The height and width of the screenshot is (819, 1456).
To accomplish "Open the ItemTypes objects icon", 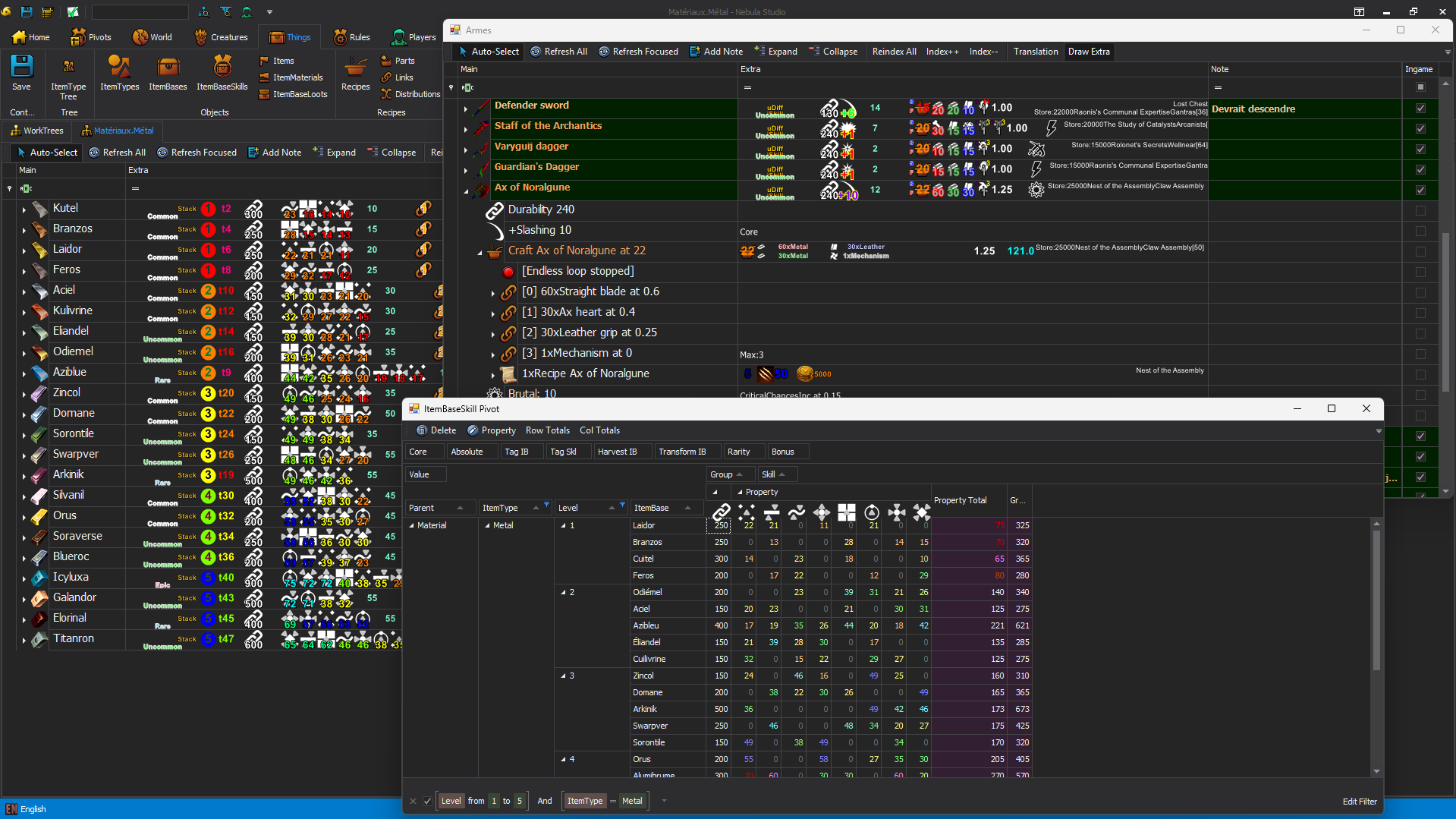I will point(119,67).
